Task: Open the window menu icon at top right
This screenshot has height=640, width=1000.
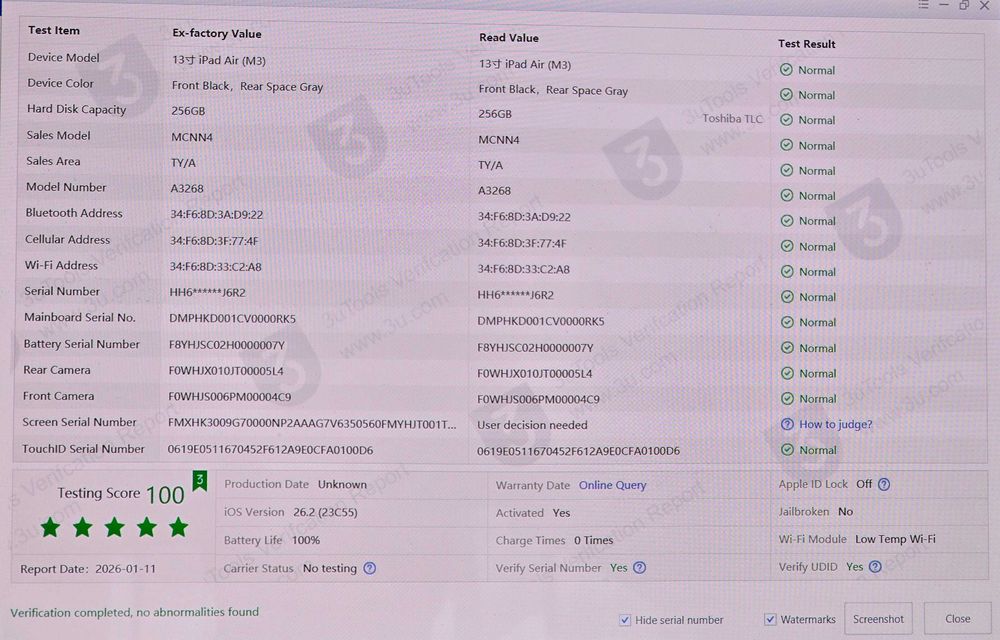Action: pos(923,4)
